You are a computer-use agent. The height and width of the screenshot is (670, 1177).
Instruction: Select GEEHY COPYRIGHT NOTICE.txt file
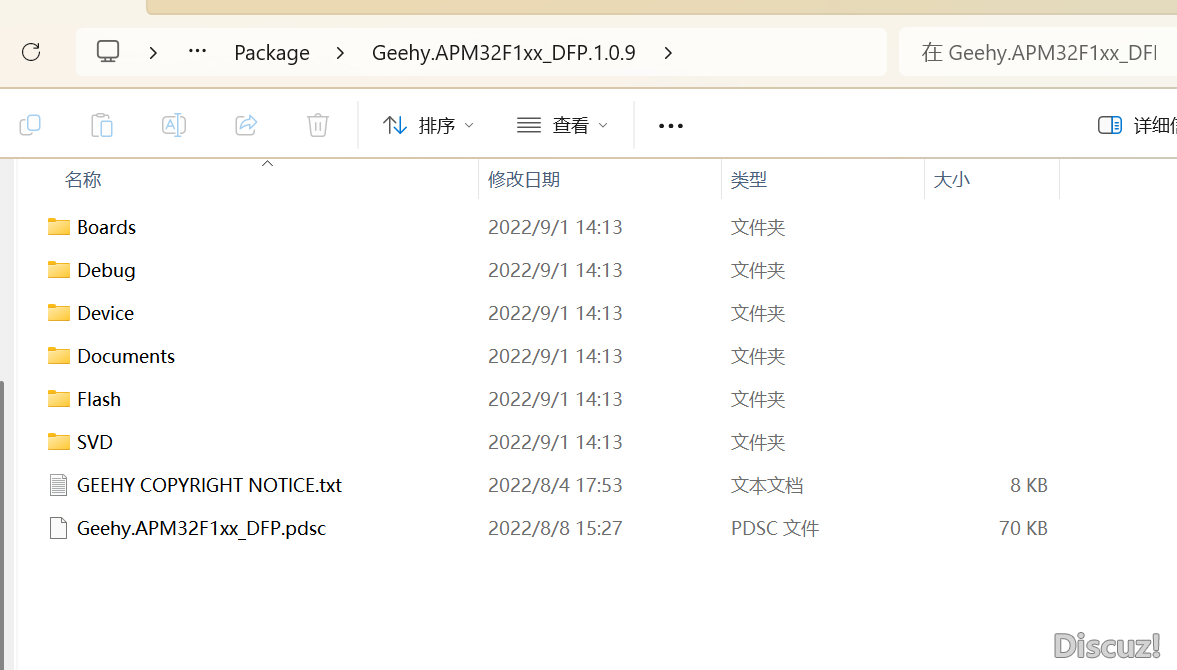pos(209,485)
